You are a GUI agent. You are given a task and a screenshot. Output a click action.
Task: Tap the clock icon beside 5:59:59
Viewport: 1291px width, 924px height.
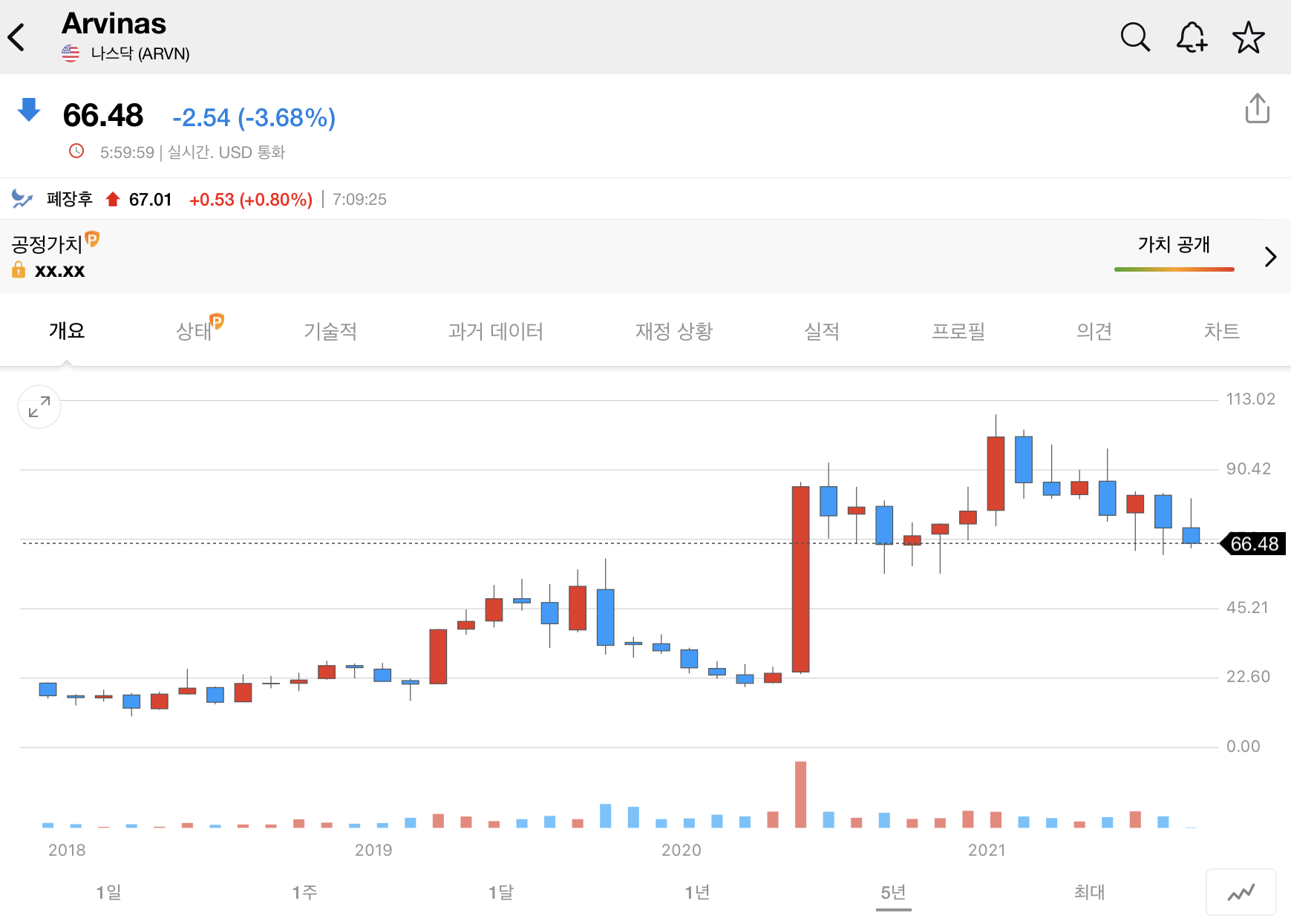(76, 151)
